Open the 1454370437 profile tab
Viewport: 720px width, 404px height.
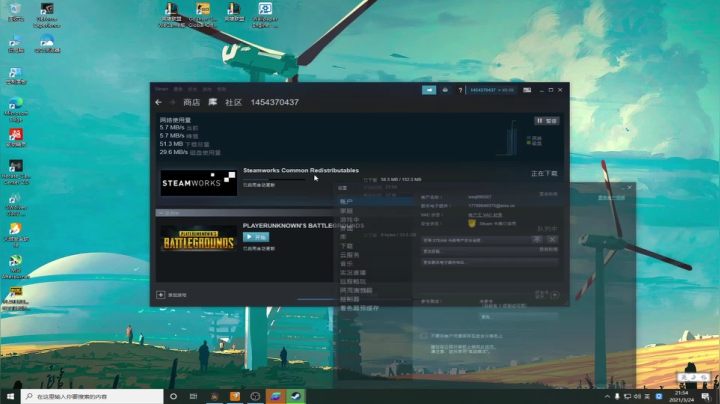pyautogui.click(x=275, y=102)
